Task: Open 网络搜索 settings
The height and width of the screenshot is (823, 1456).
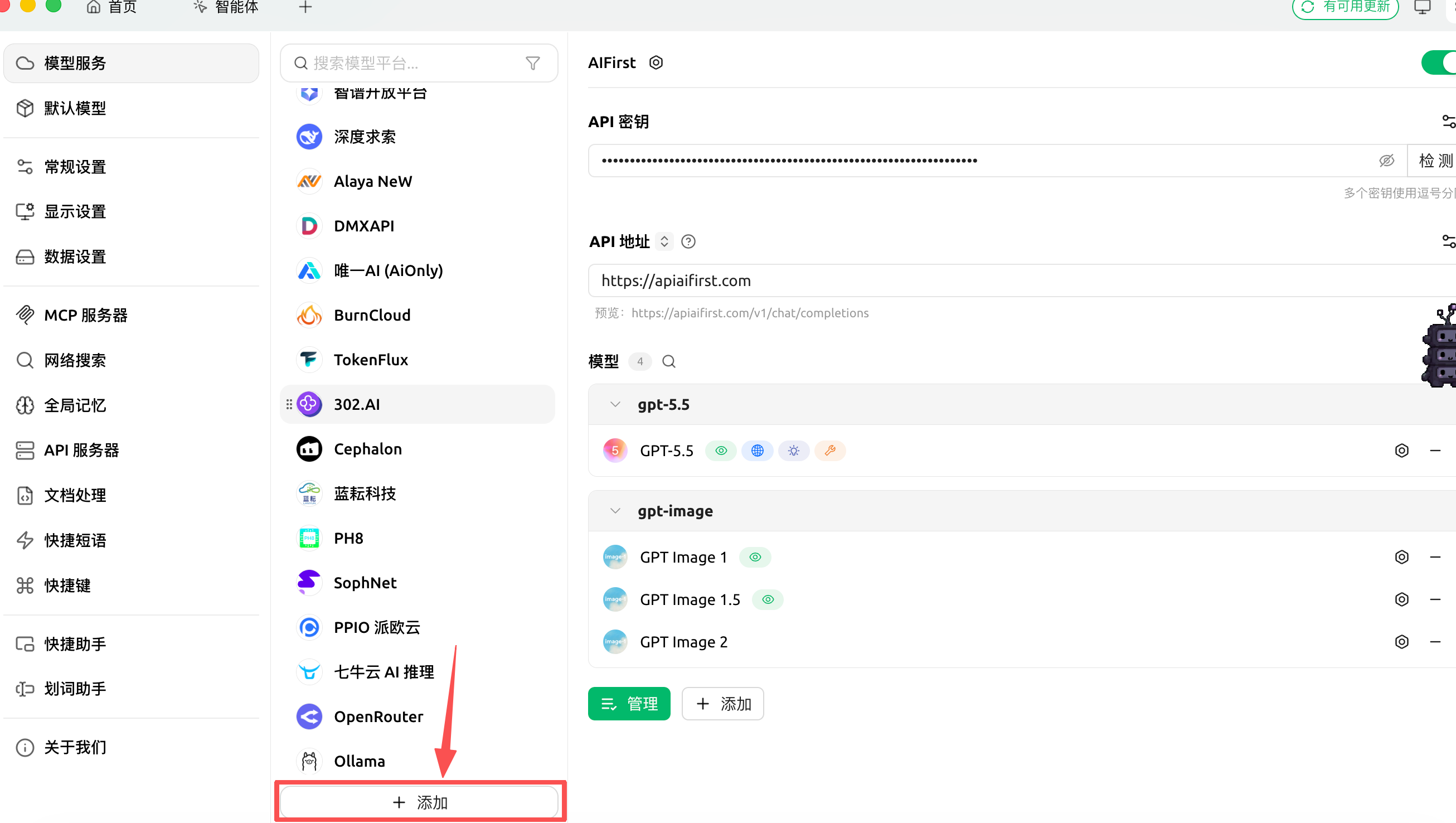Action: pos(131,361)
